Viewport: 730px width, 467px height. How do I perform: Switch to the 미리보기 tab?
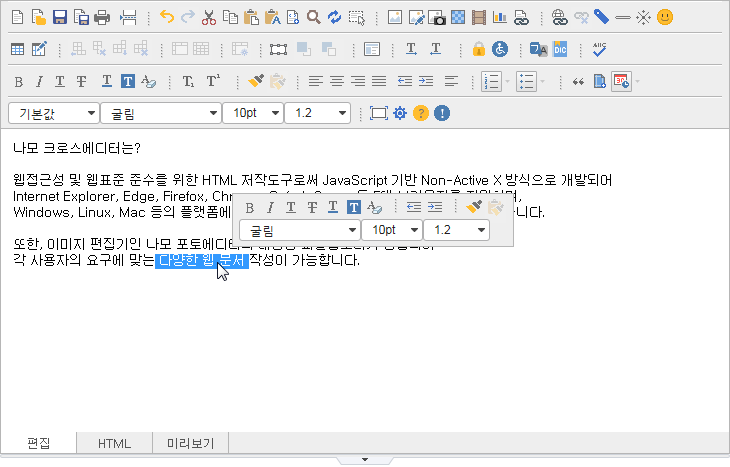point(190,443)
